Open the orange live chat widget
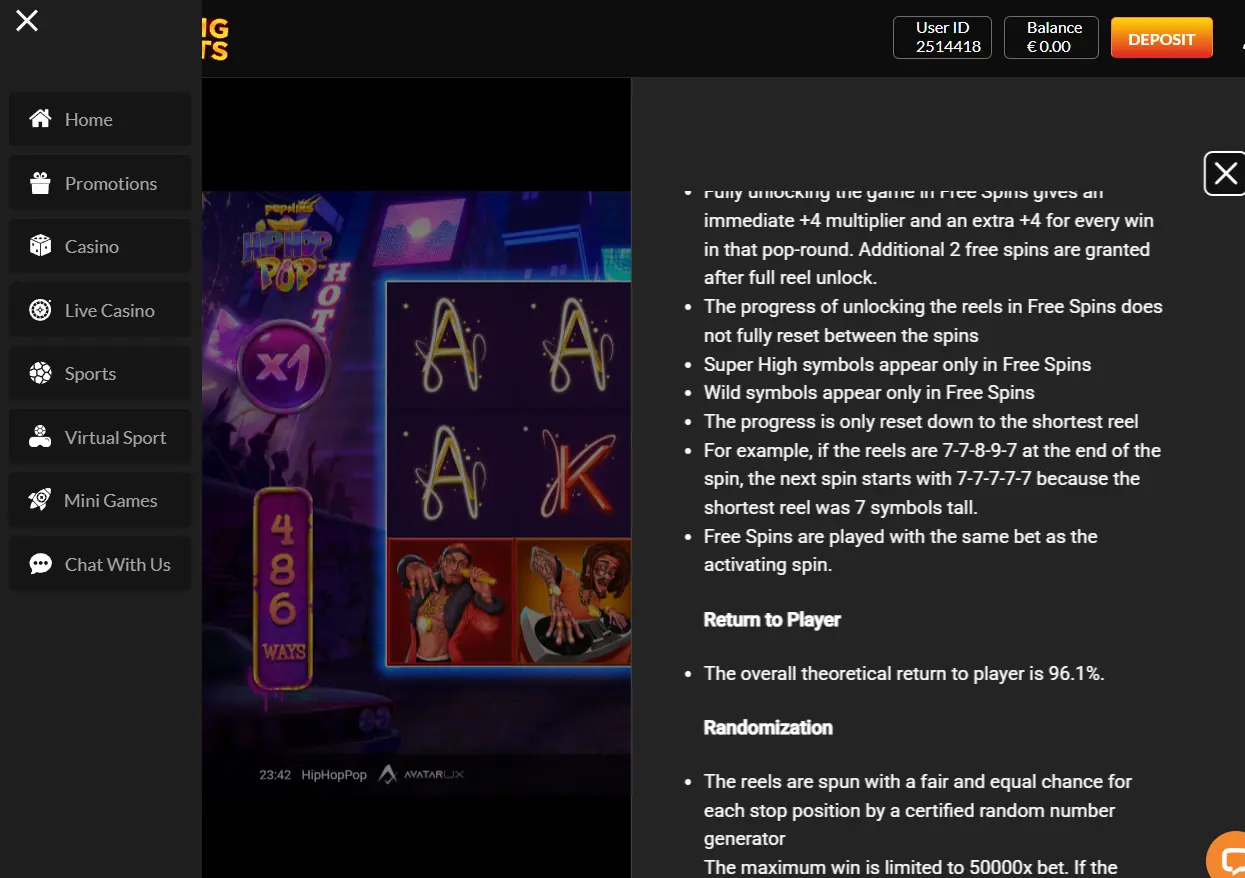Screen dimensions: 1245x878 click(x=1228, y=858)
